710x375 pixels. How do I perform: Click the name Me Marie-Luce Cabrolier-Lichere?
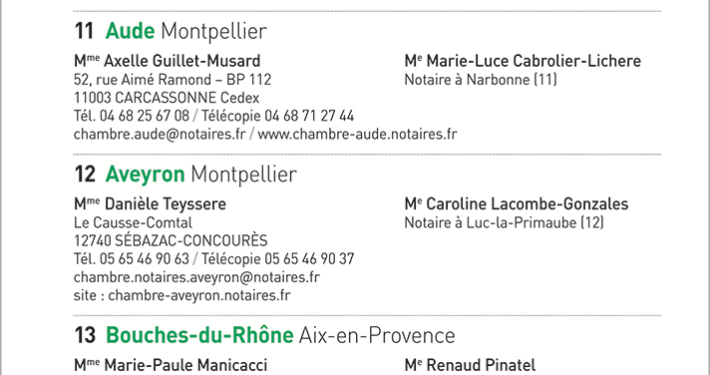point(523,61)
